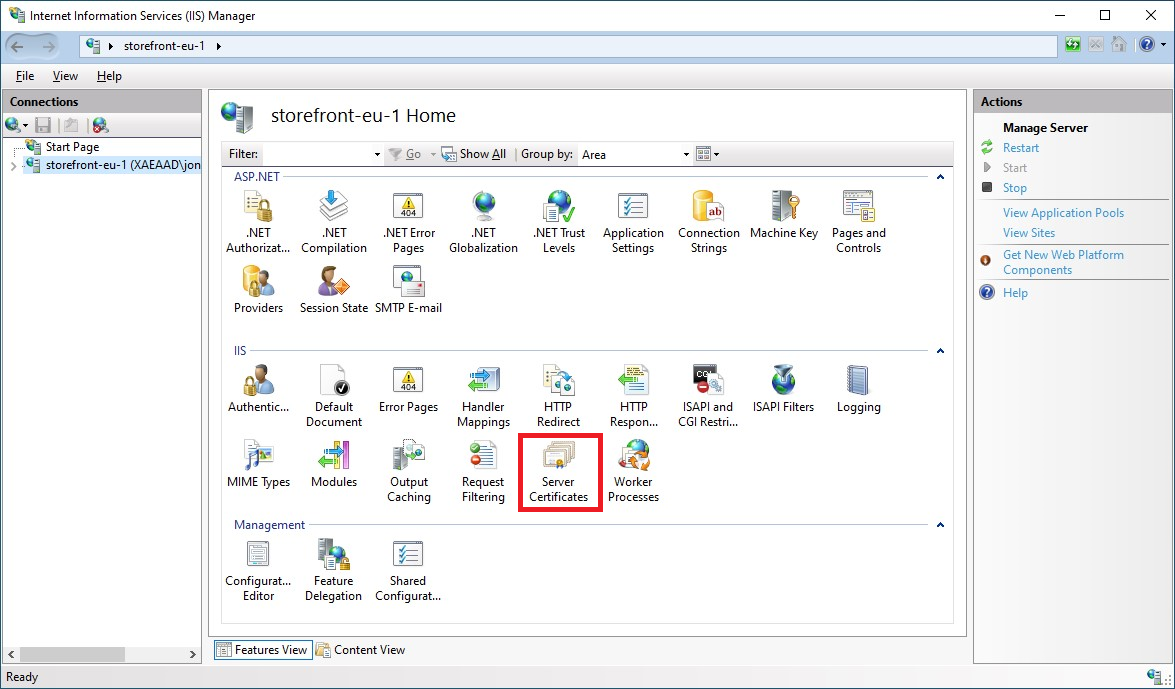Open .NET Trust Levels feature
The image size is (1175, 689).
(558, 222)
